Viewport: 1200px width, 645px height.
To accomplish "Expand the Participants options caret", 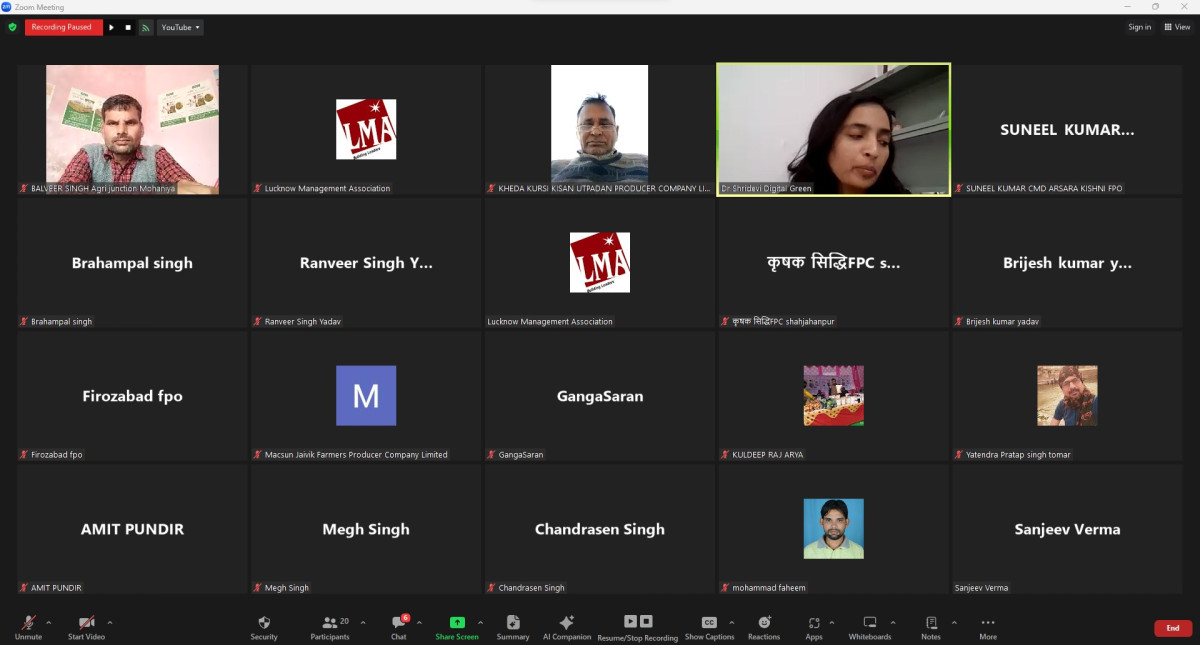I will tap(363, 622).
